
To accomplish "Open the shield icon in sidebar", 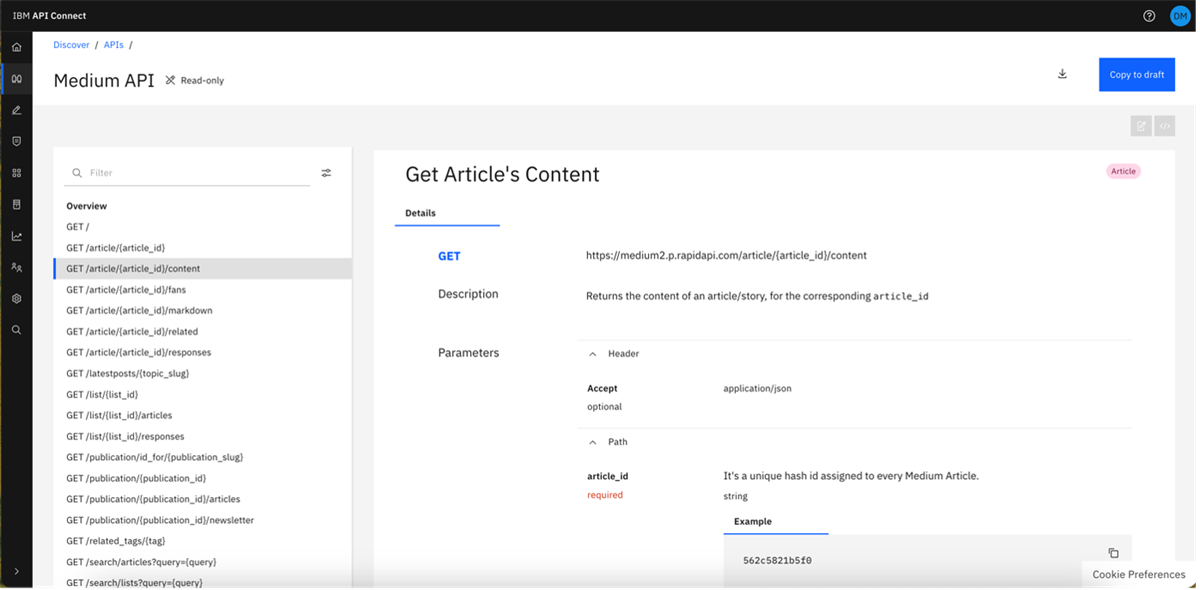I will pos(16,141).
